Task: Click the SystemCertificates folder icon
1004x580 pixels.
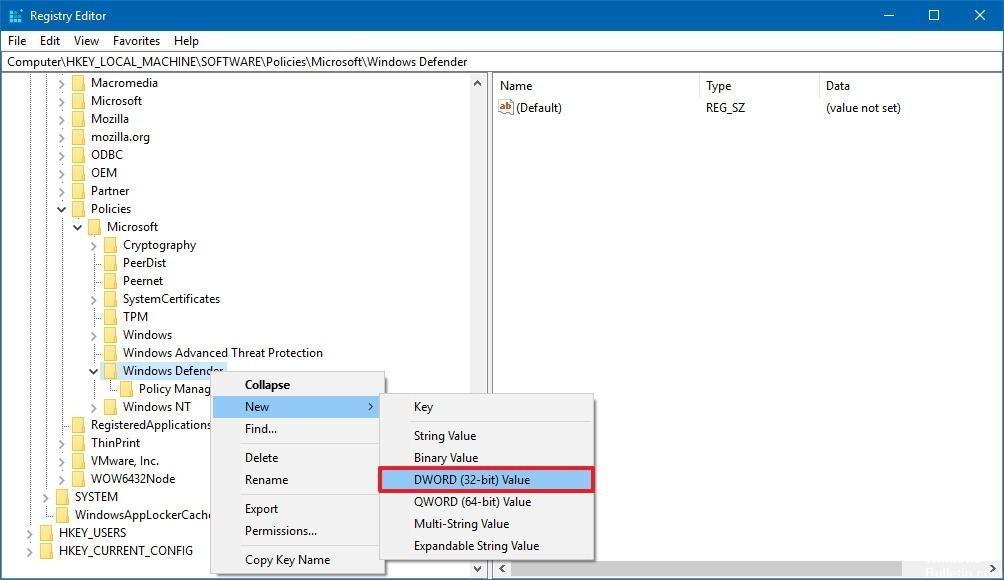Action: pyautogui.click(x=110, y=299)
